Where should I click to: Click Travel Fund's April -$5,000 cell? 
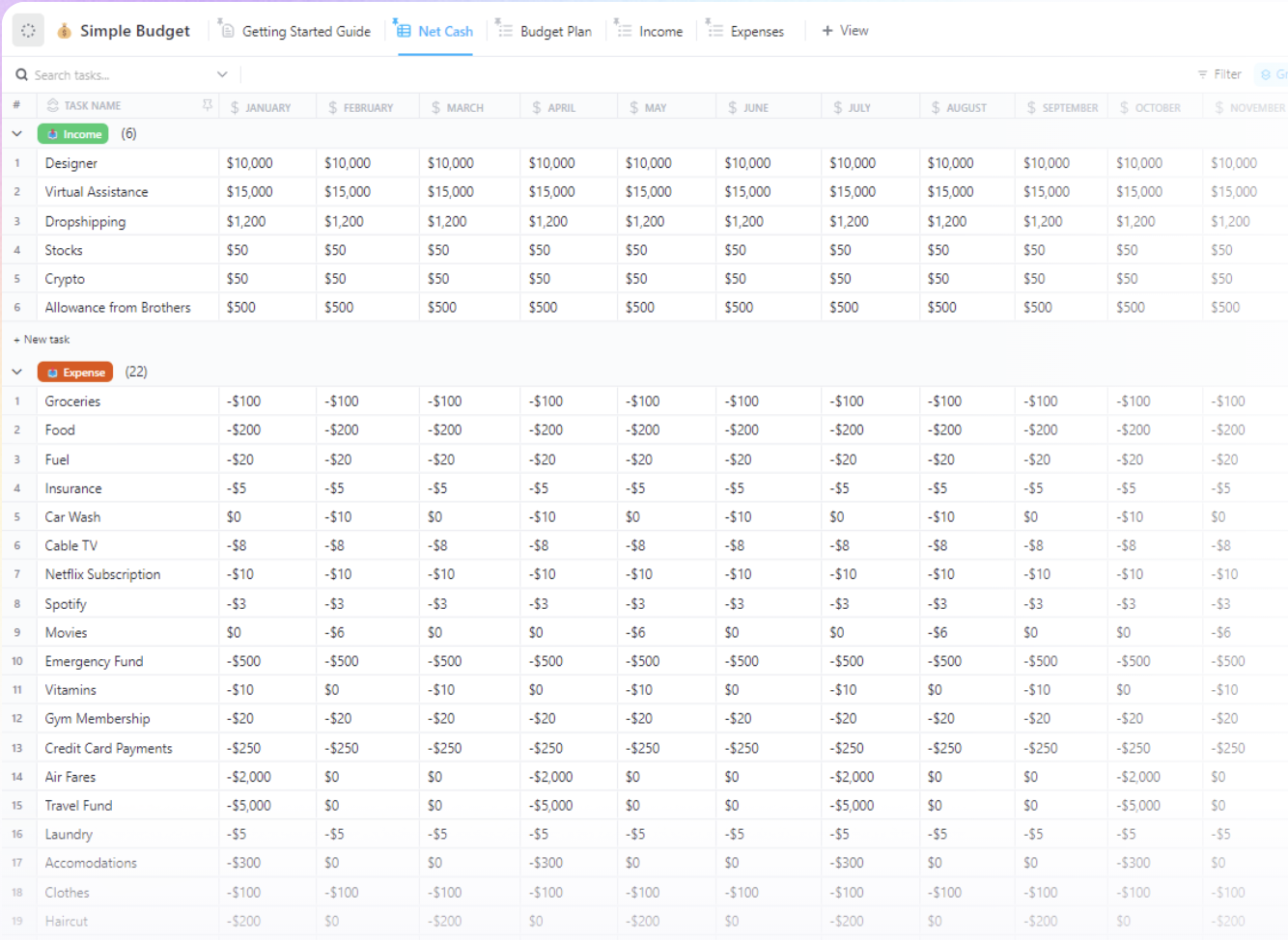569,806
